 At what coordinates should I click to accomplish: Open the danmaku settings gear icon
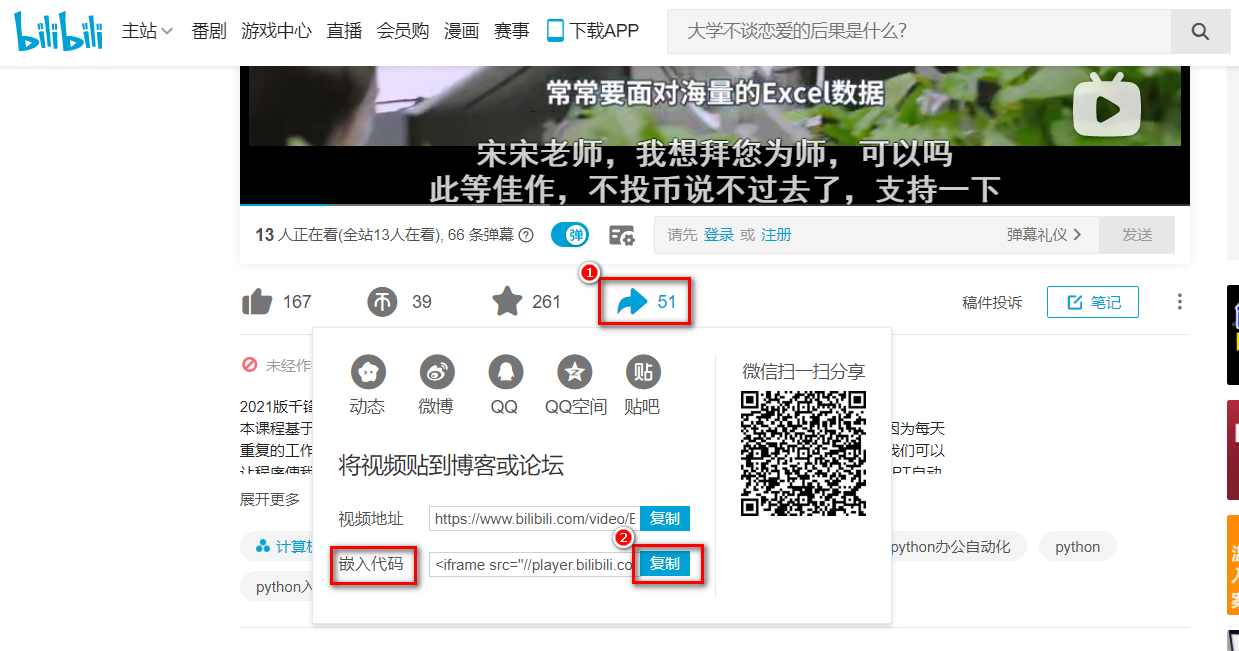click(621, 234)
